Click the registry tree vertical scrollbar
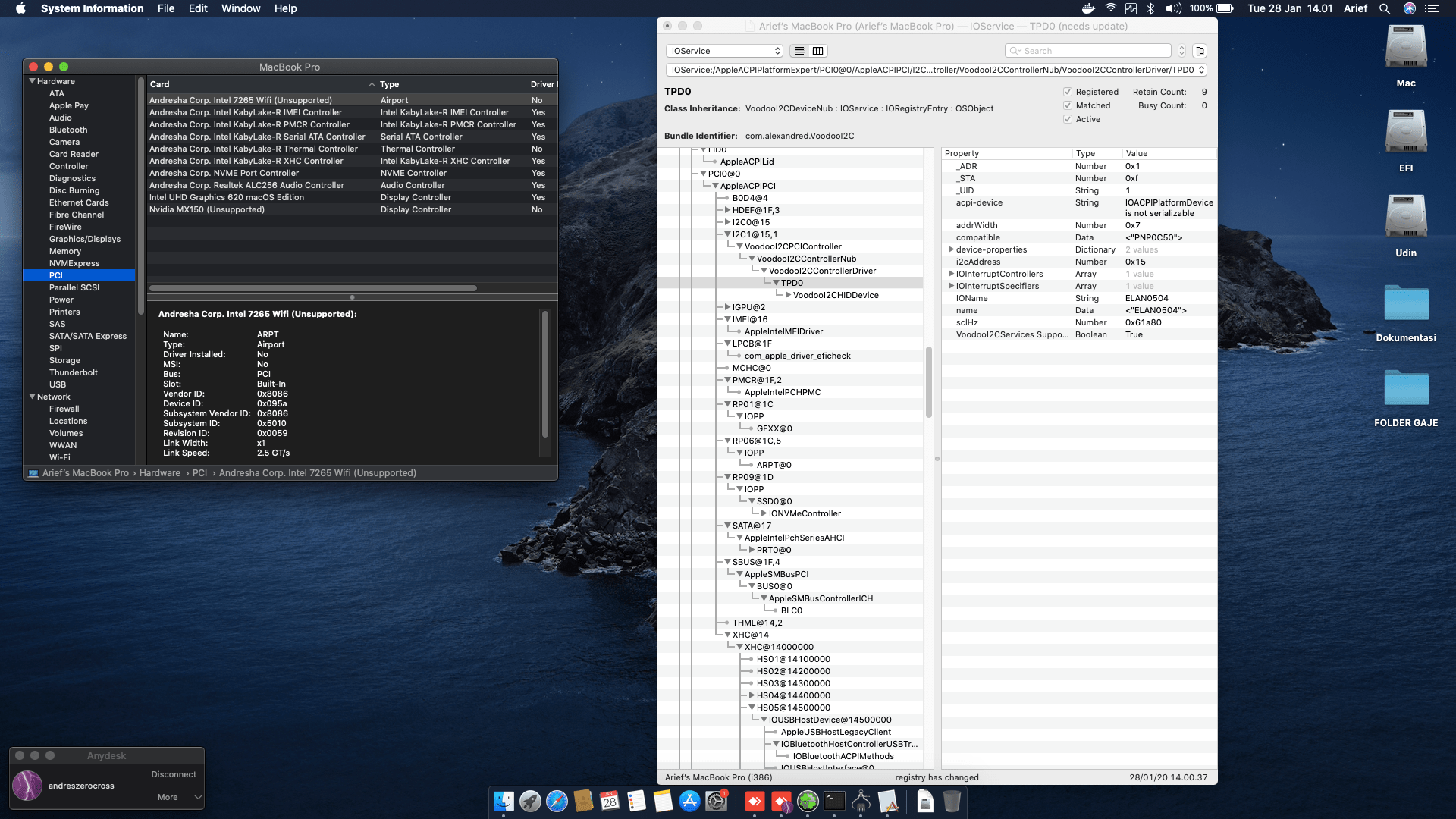1456x819 pixels. [928, 382]
